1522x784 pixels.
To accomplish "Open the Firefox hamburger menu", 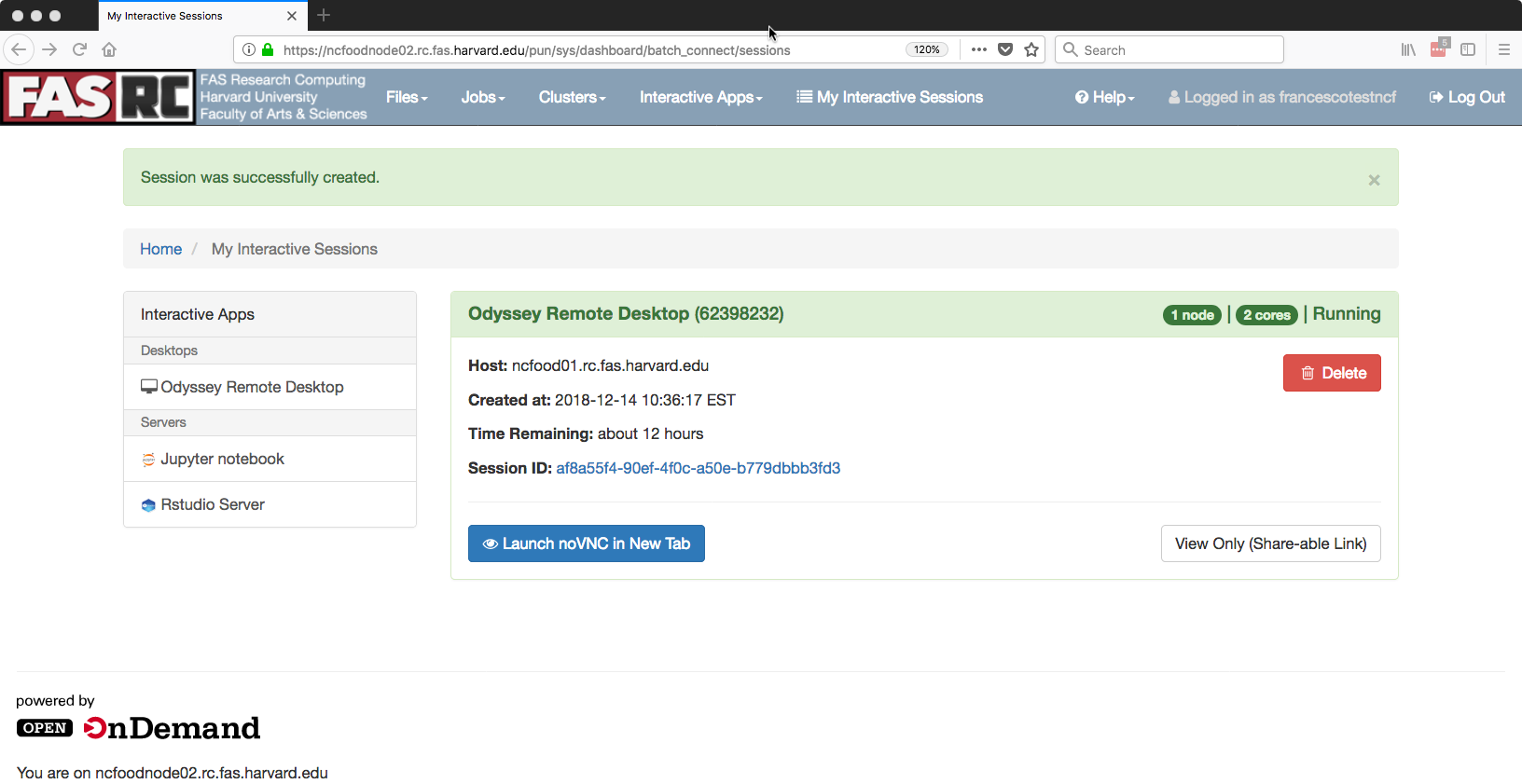I will tap(1503, 49).
